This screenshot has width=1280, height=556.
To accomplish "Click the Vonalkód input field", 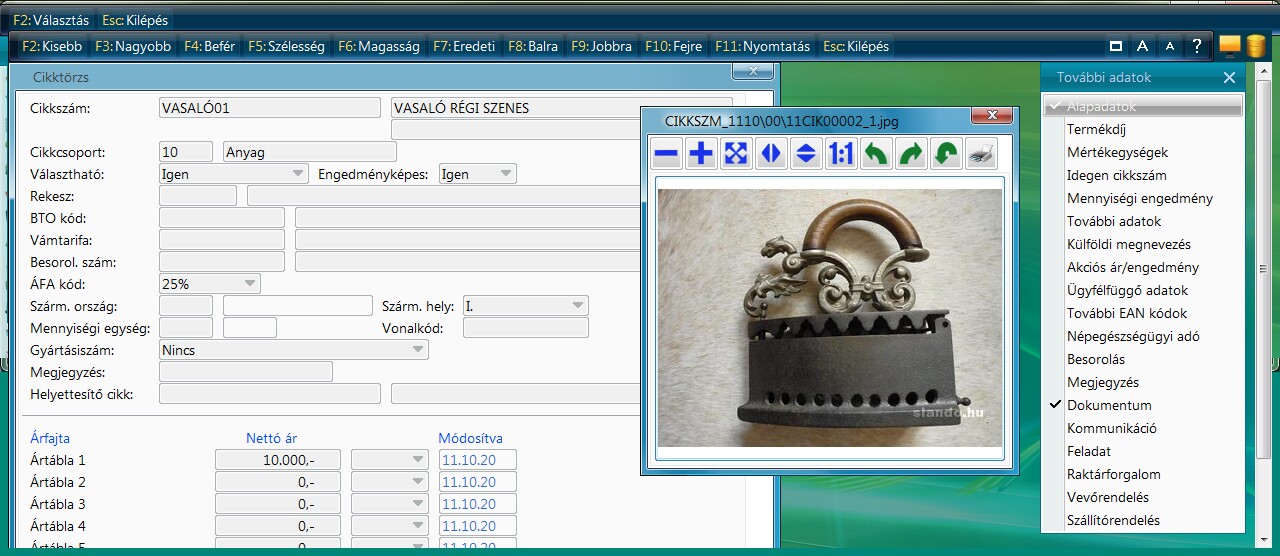I will [526, 328].
